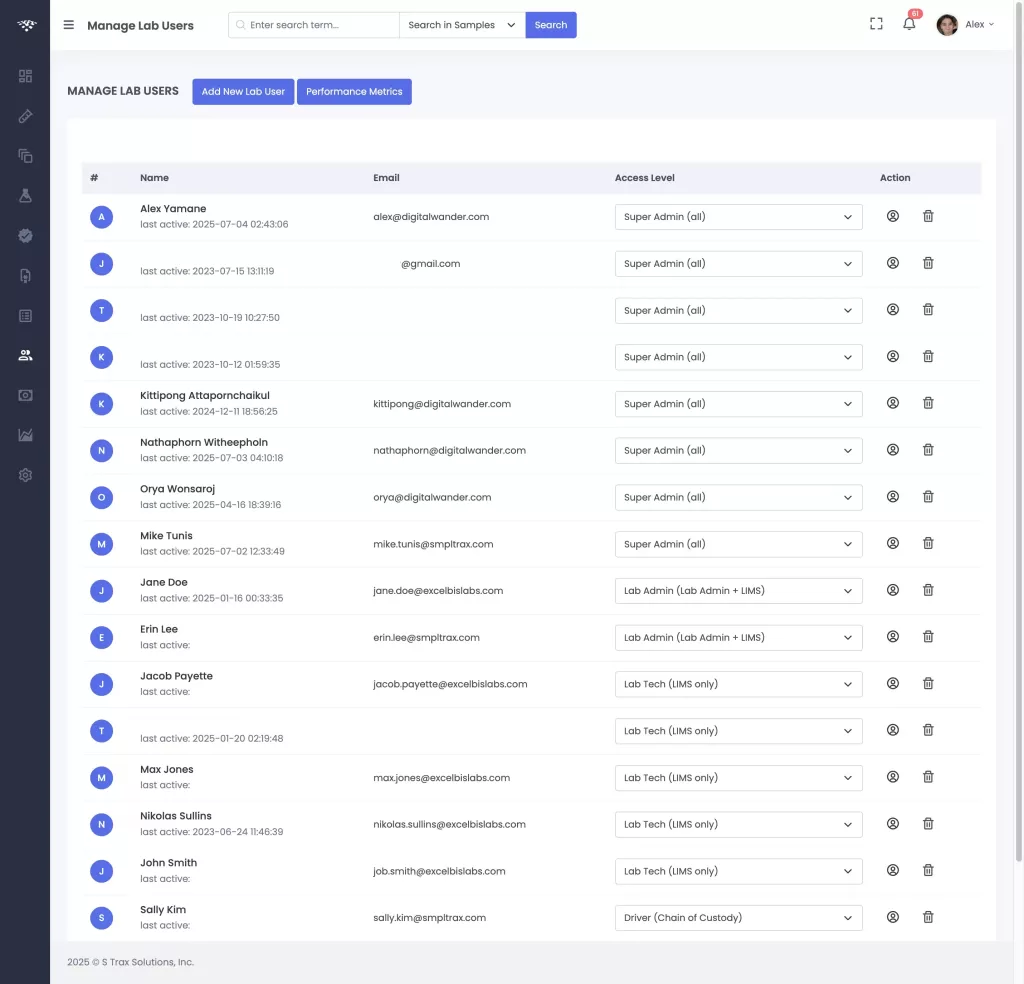Viewport: 1024px width, 984px height.
Task: Open the copy stack sidebar icon
Action: [25, 156]
